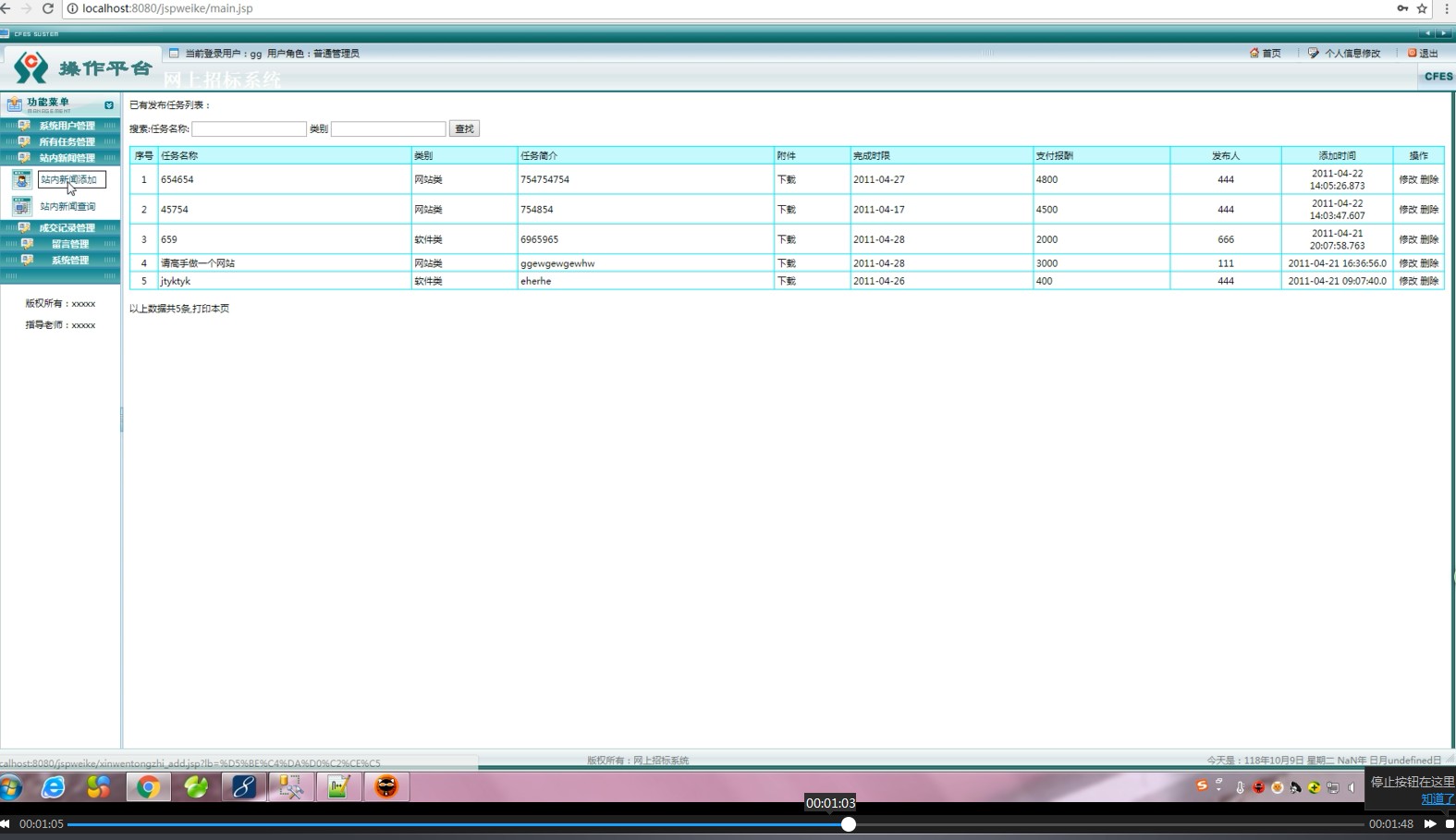Click the video stop button
The width and height of the screenshot is (1456, 840).
[1450, 823]
